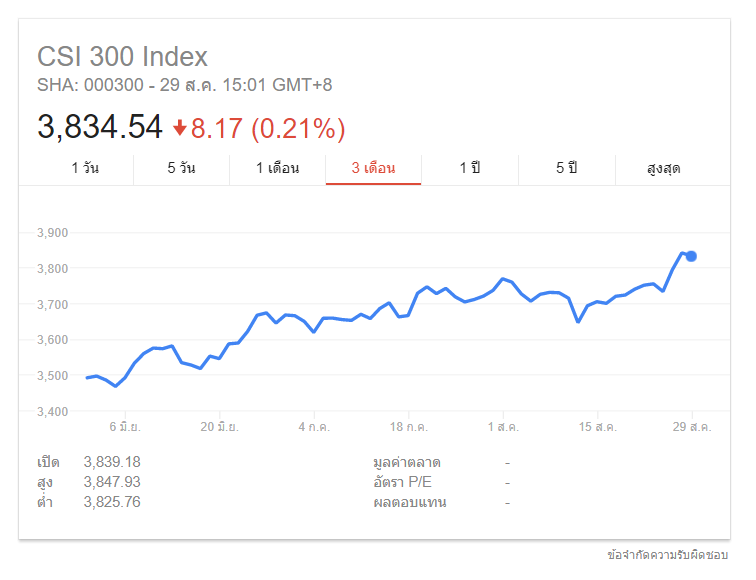This screenshot has width=756, height=580.
Task: Open the 1 เดือน chart tab
Action: point(277,168)
